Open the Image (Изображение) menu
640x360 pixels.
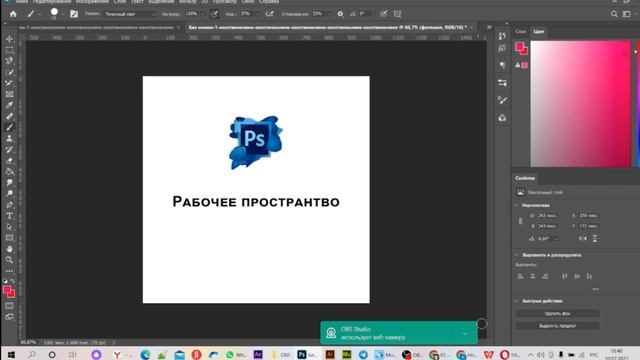(92, 2)
